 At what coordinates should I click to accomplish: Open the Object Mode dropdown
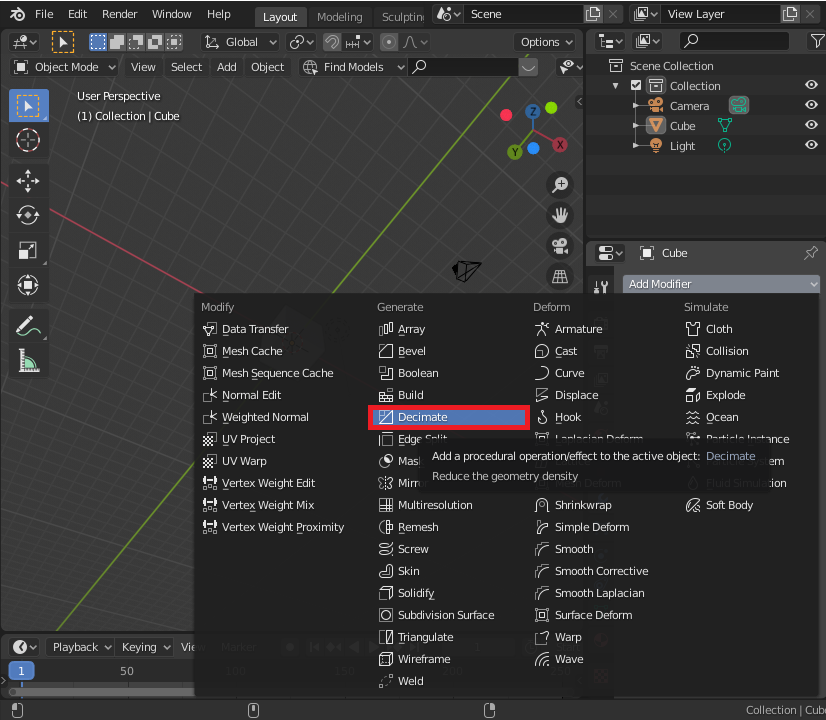point(65,67)
